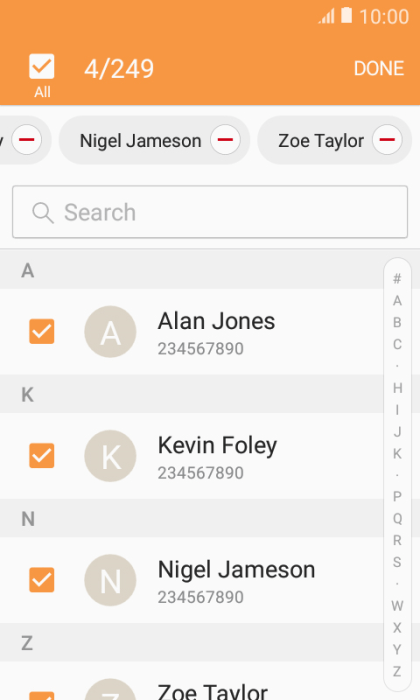Tap DONE to confirm selection
The image size is (420, 700).
[x=379, y=68]
